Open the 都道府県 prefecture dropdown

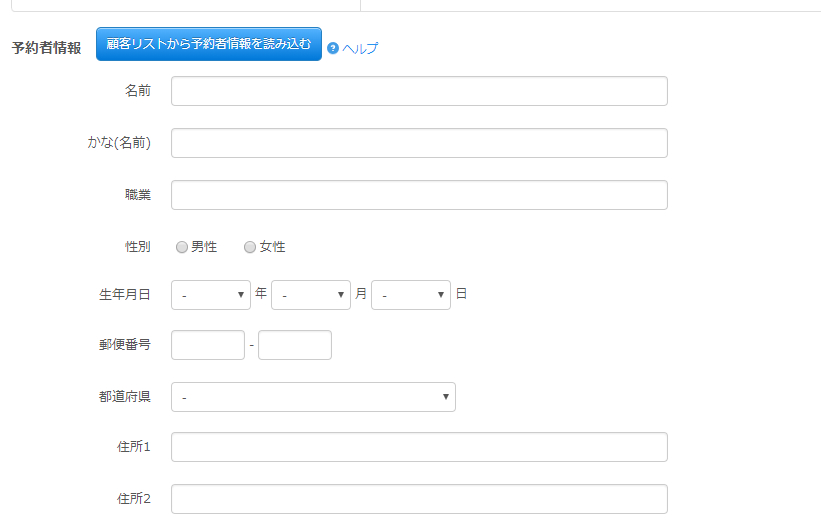(313, 397)
